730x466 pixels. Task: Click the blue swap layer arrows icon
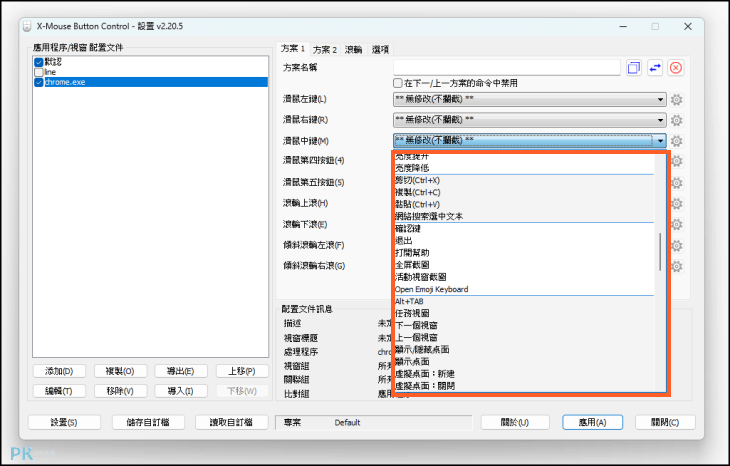point(655,68)
